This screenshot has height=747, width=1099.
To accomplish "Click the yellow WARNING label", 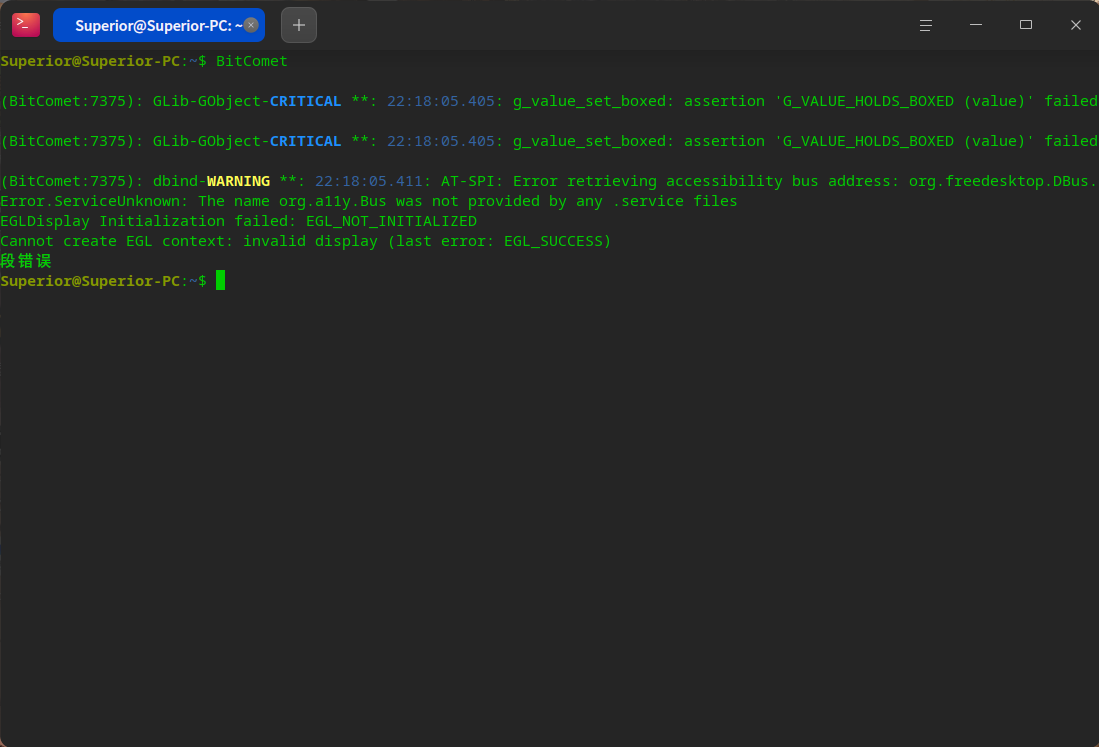I will [238, 181].
